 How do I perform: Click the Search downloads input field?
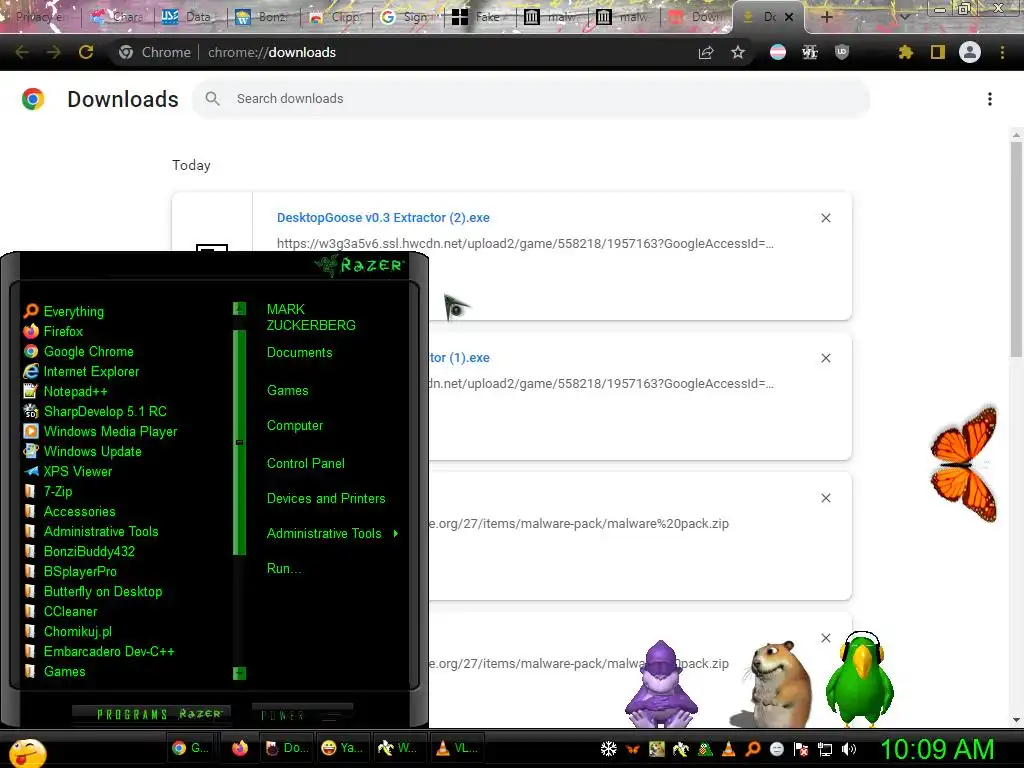coord(531,99)
